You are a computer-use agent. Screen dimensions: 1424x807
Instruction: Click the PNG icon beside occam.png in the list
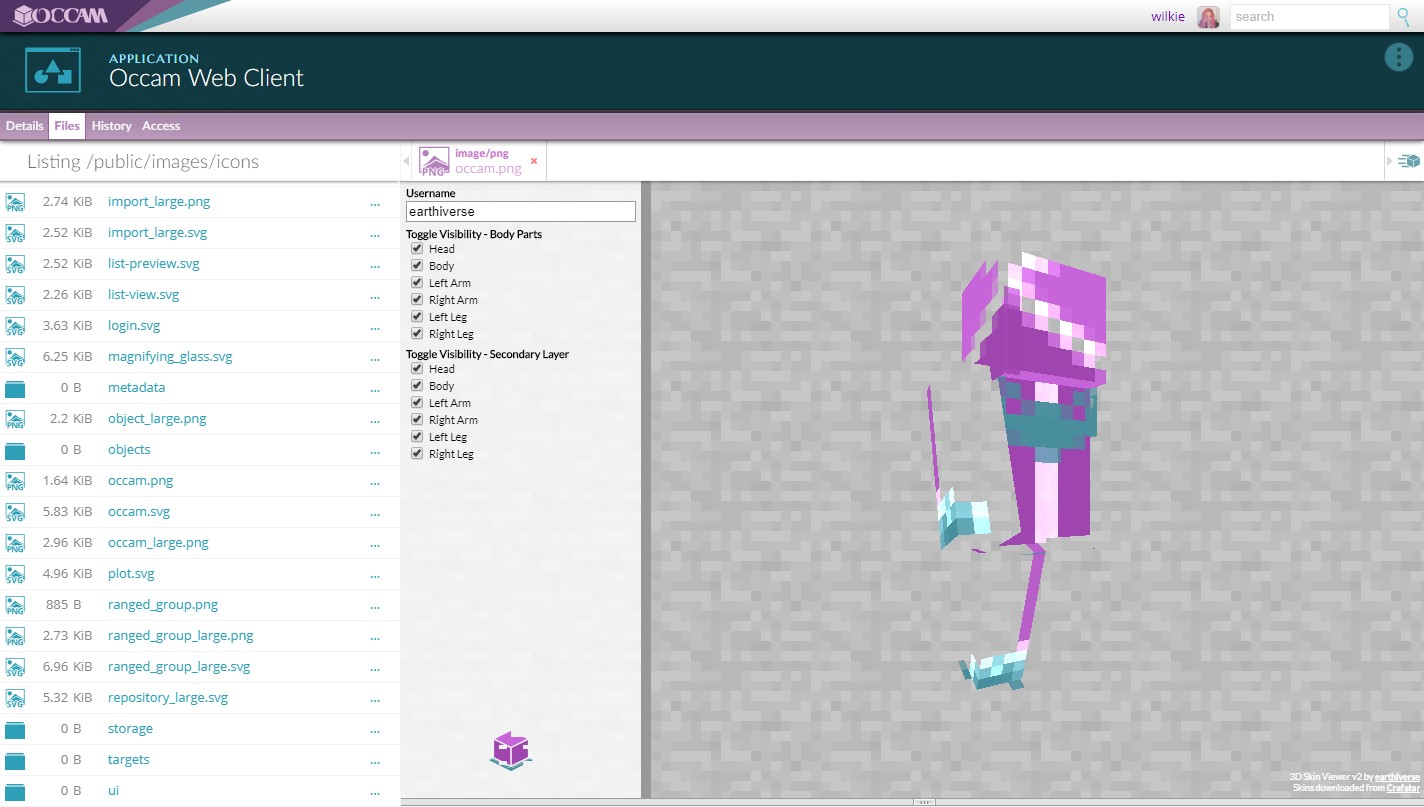(x=15, y=481)
